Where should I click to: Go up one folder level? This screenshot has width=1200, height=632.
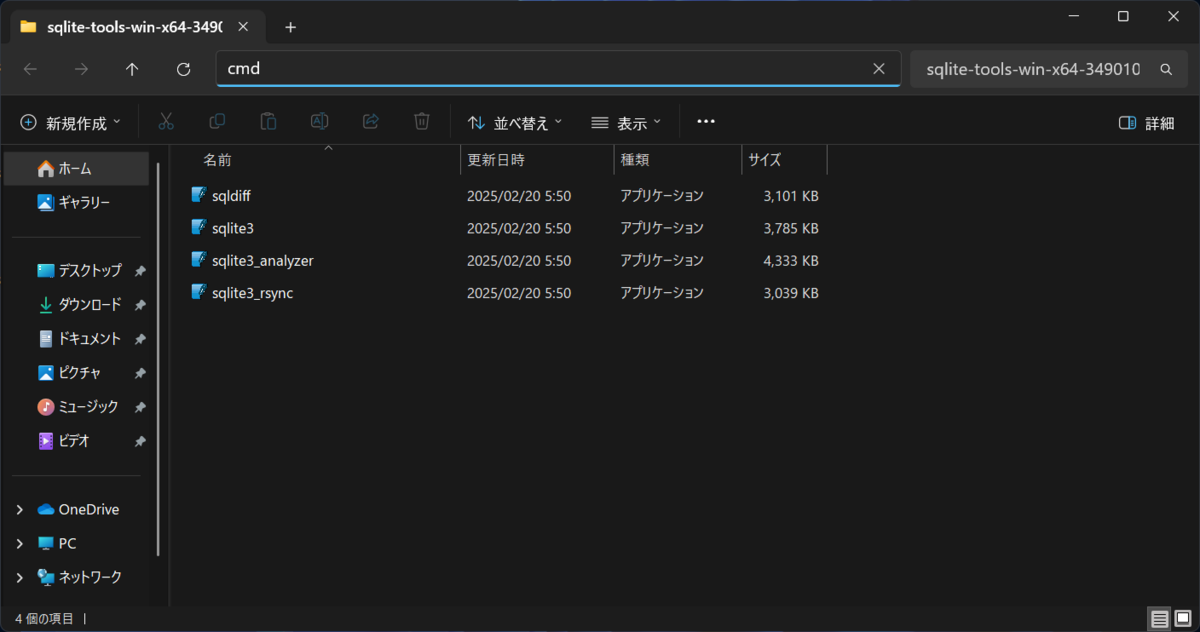132,69
